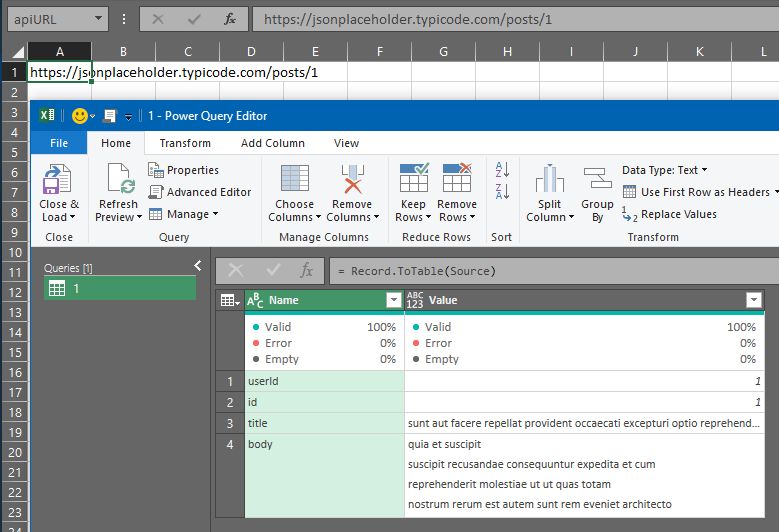Switch to the View tab
The height and width of the screenshot is (532, 779).
346,143
